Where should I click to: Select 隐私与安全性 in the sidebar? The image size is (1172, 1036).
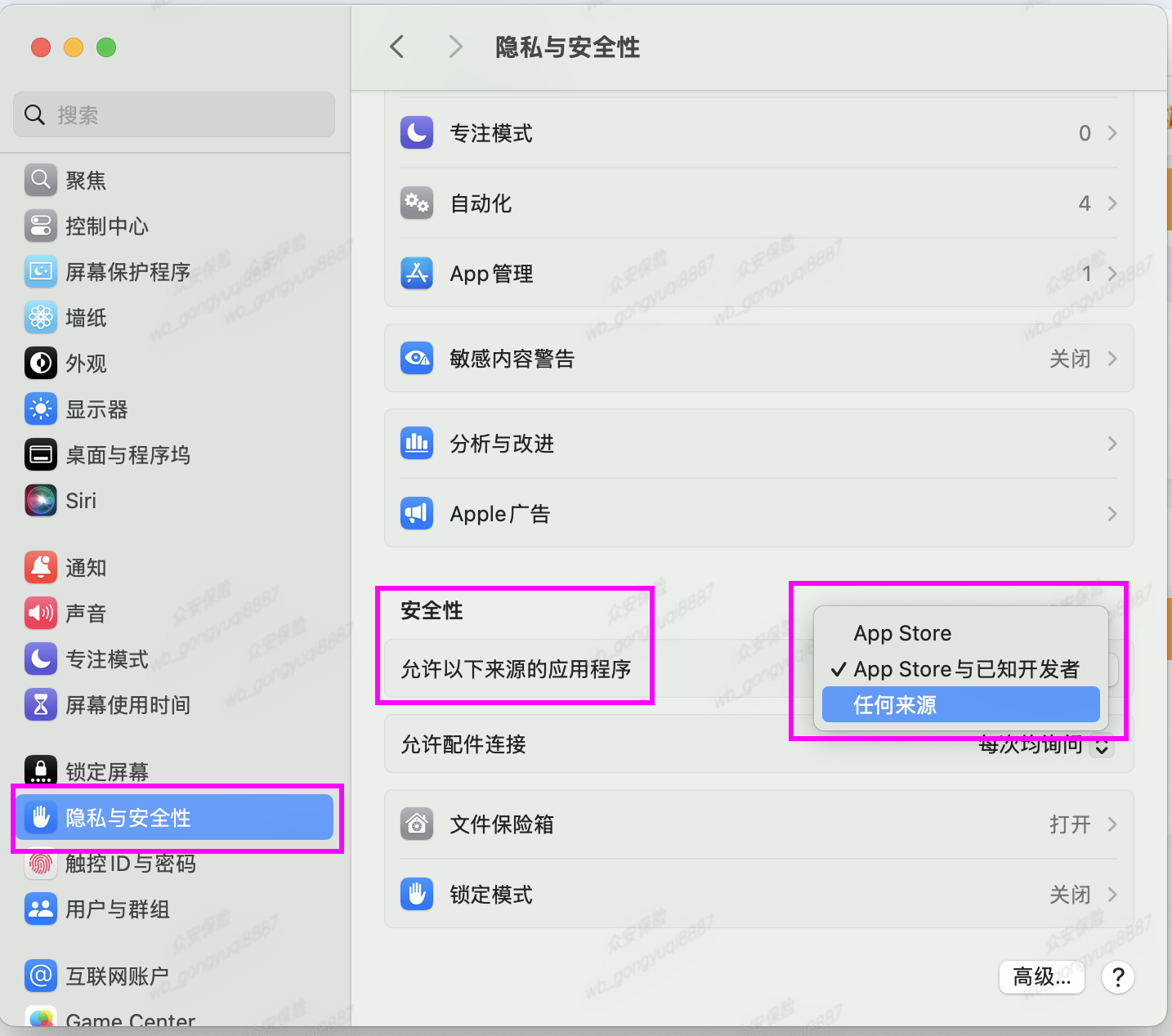pyautogui.click(x=175, y=817)
